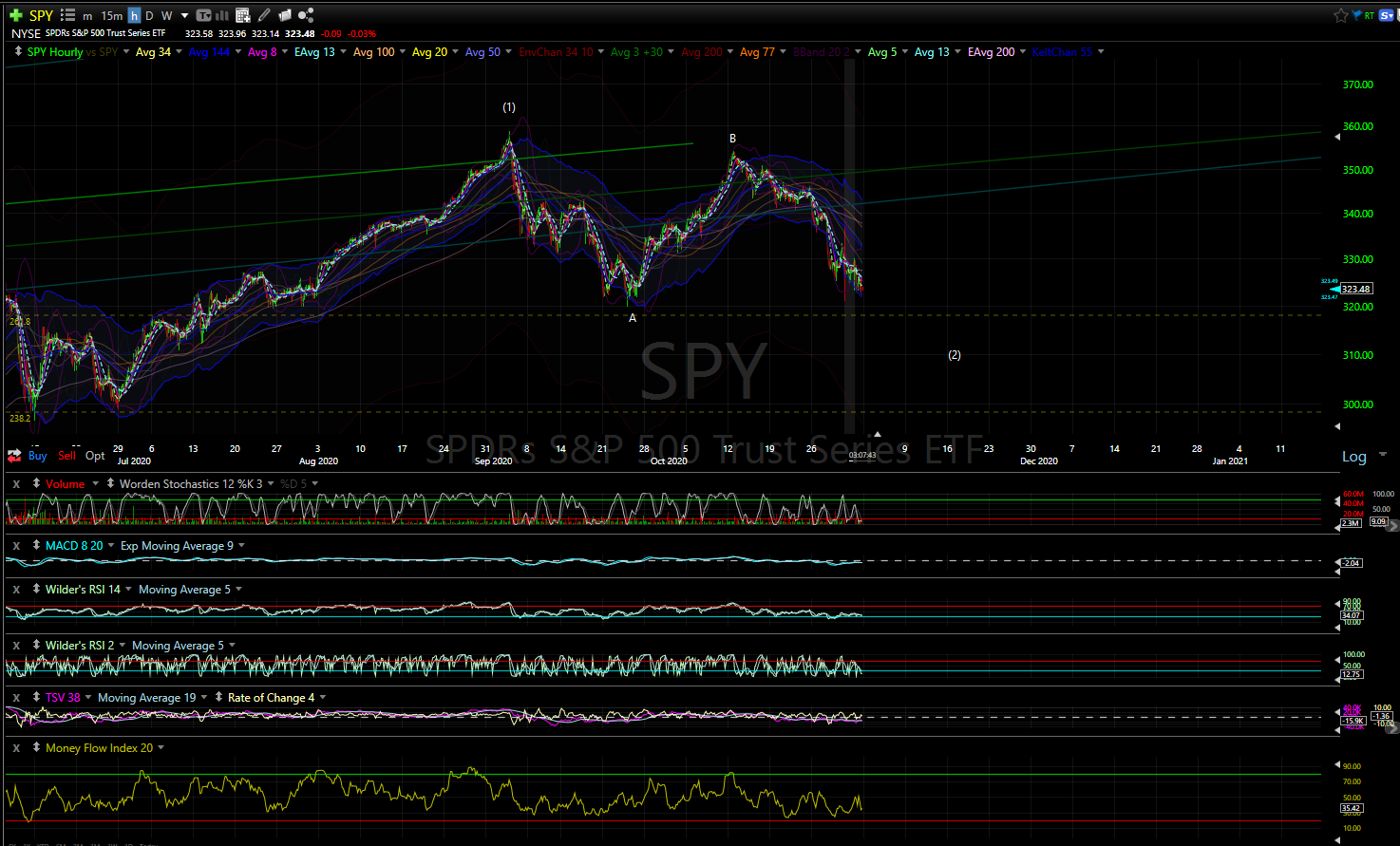Select the pencil drawing tools icon
The image size is (1400, 846).
click(264, 15)
